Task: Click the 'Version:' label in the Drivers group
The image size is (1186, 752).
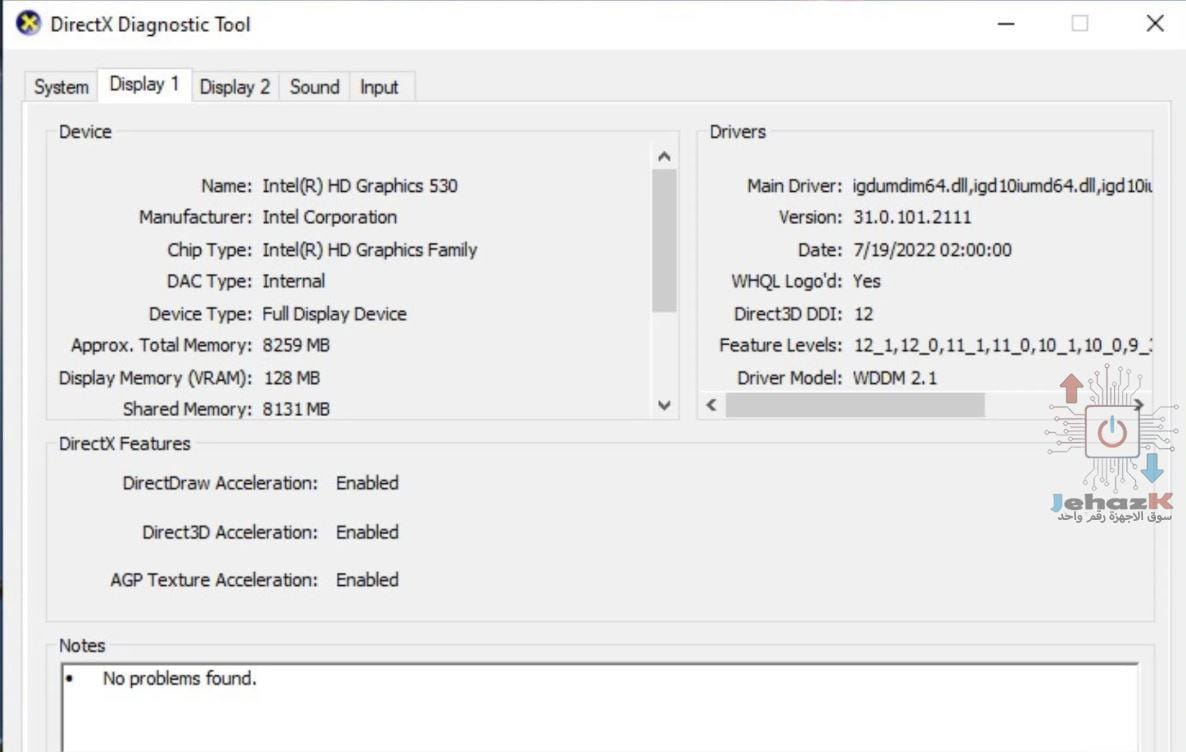Action: [810, 217]
